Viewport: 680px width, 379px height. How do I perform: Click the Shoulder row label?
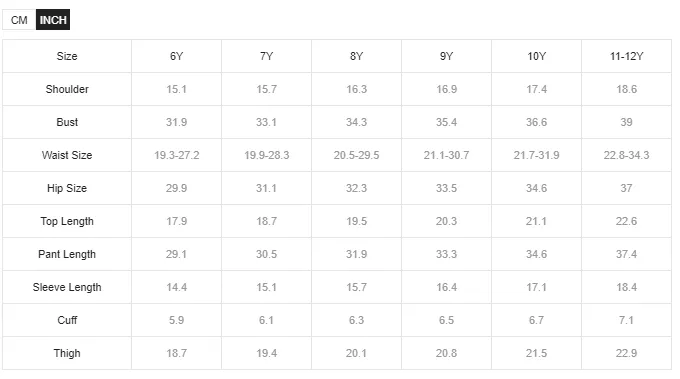67,89
